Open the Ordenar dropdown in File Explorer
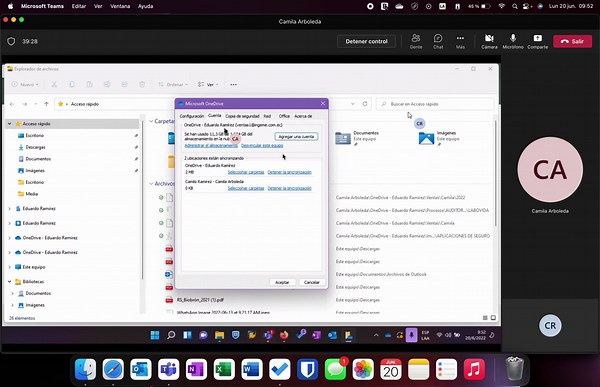 [173, 84]
